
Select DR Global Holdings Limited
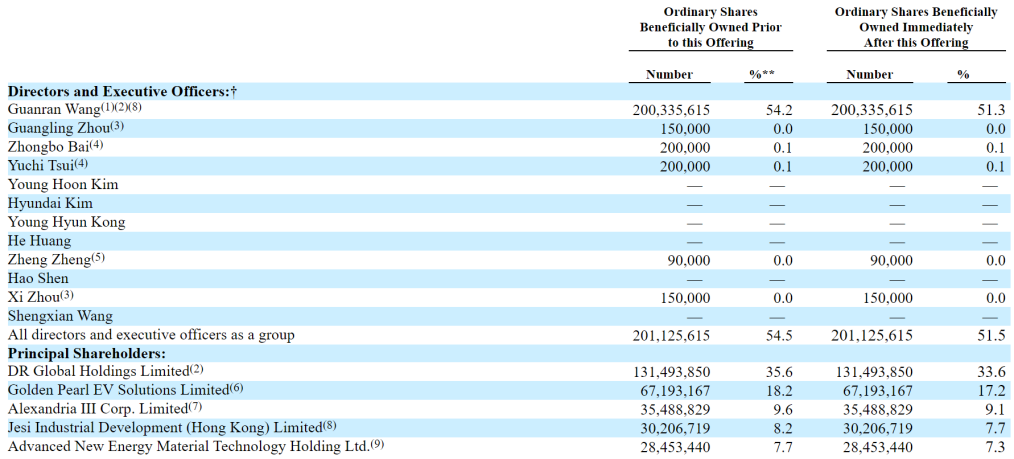point(98,372)
